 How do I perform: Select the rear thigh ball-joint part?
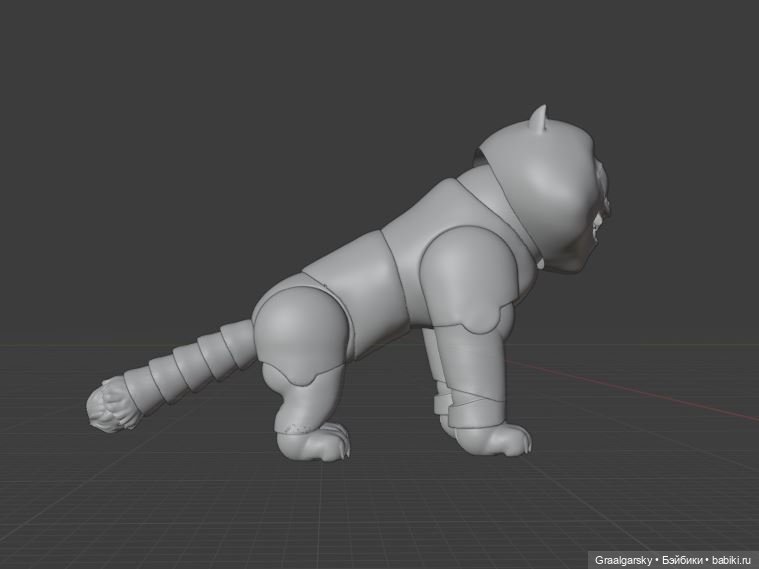pos(301,337)
